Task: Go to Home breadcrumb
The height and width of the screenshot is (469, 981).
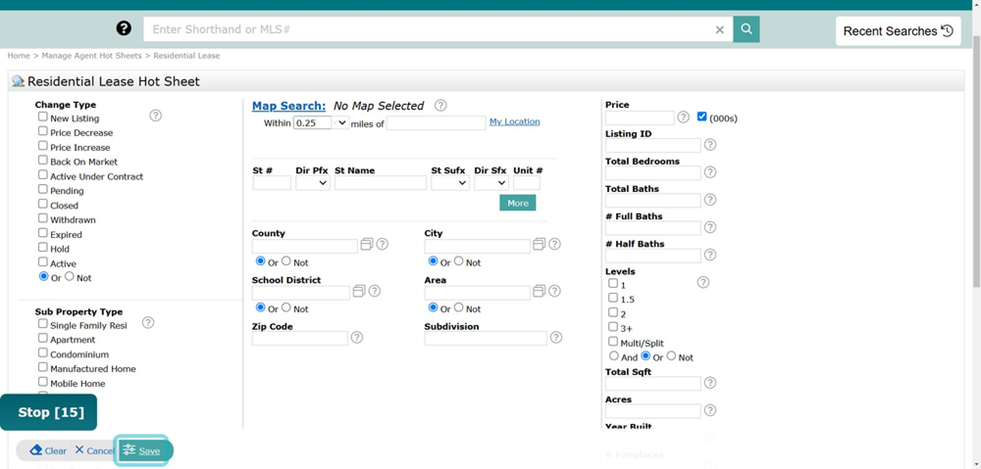Action: pos(19,56)
